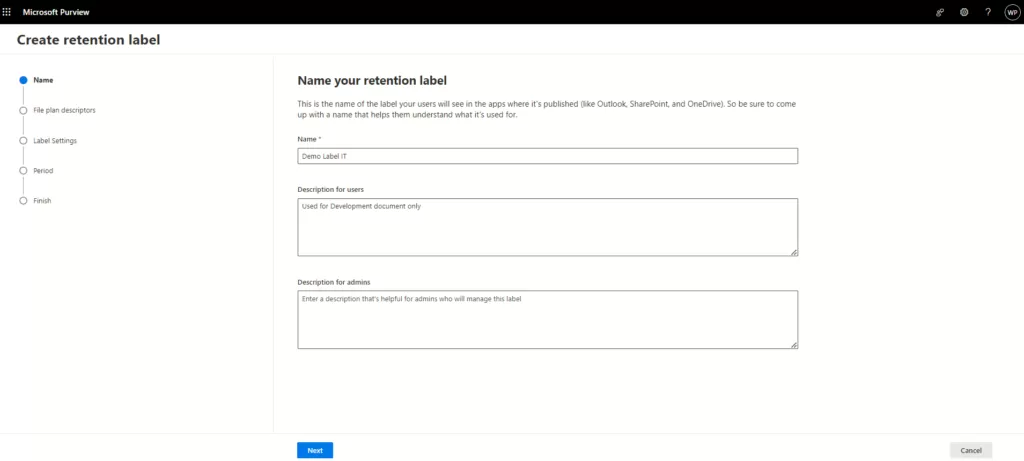Image resolution: width=1024 pixels, height=461 pixels.
Task: Click the Finish step circle indicator
Action: pos(23,201)
